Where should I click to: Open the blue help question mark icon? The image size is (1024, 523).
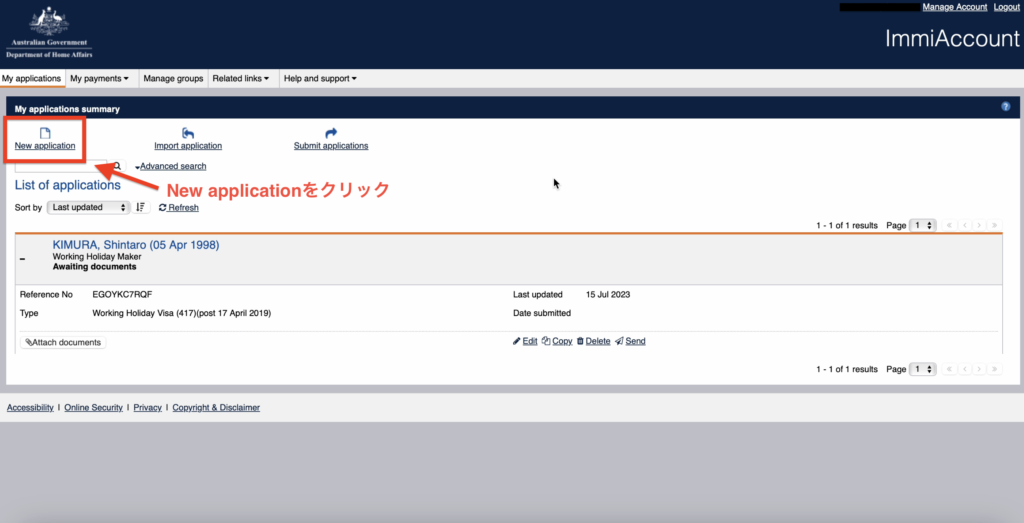coord(1005,106)
